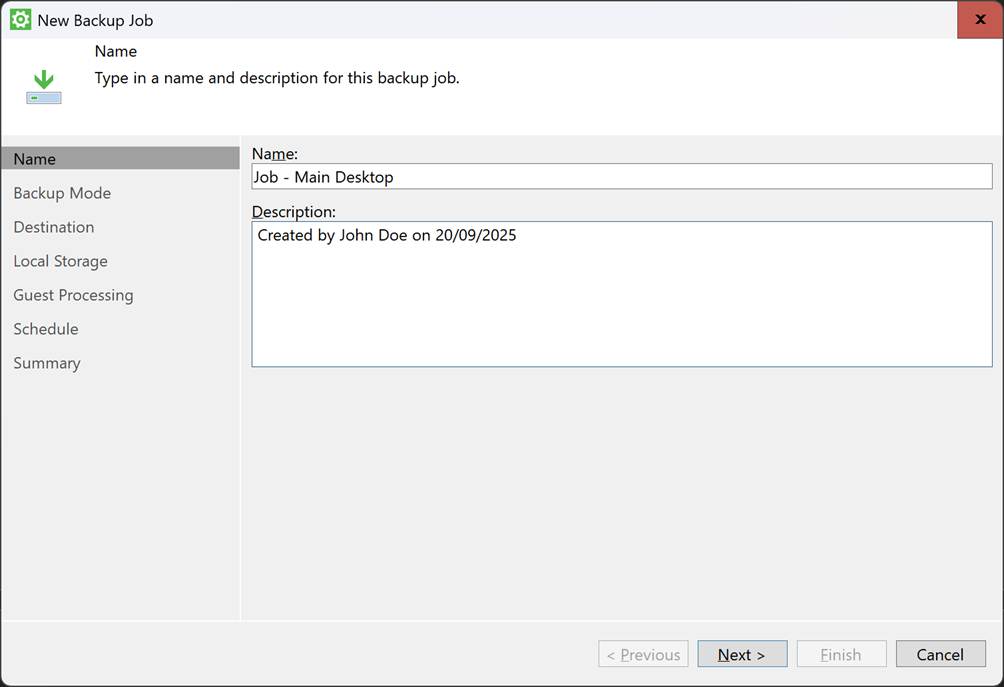The width and height of the screenshot is (1004, 687).
Task: Click the green arrow backup job icon
Action: (x=44, y=87)
